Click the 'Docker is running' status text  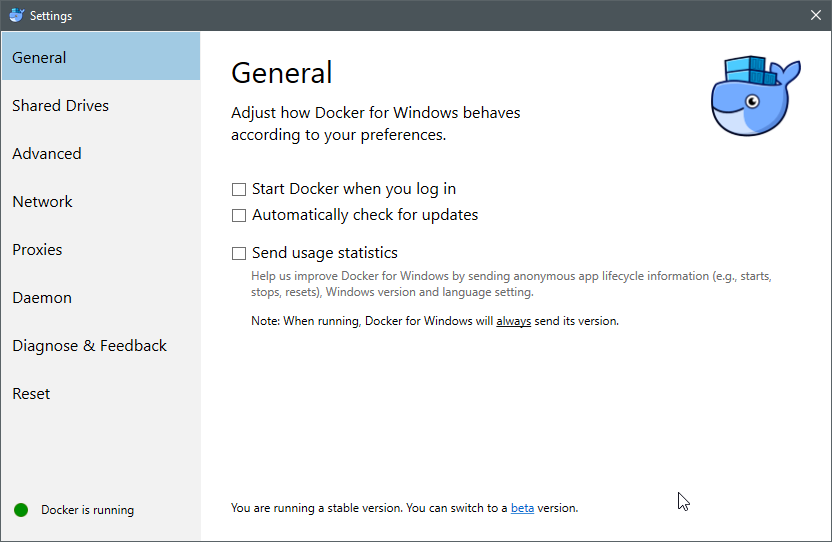(88, 510)
